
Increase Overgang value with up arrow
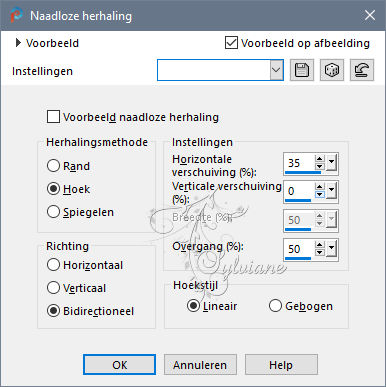[319, 245]
